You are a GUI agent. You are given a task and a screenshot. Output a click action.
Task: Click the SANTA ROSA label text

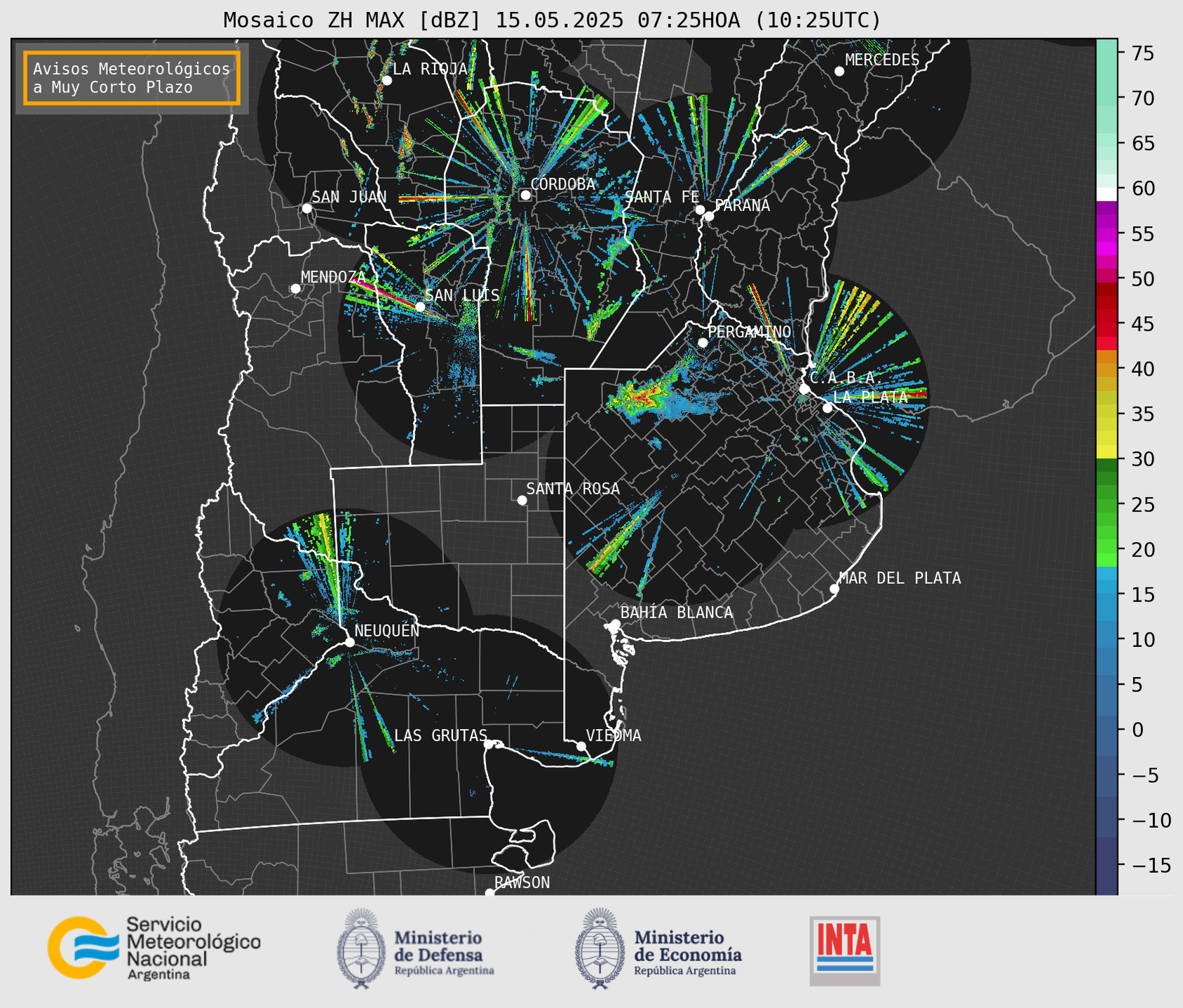tap(573, 489)
